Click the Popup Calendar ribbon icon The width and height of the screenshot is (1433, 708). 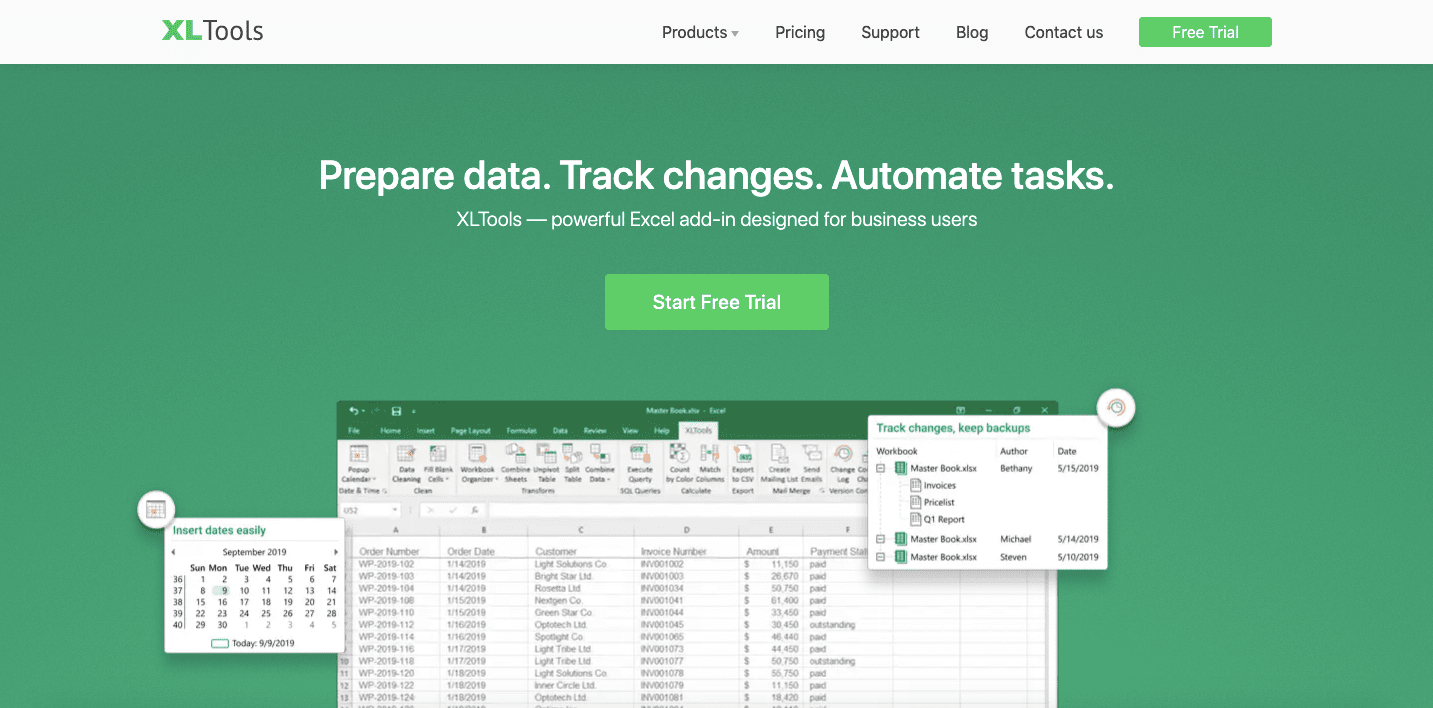pyautogui.click(x=358, y=464)
